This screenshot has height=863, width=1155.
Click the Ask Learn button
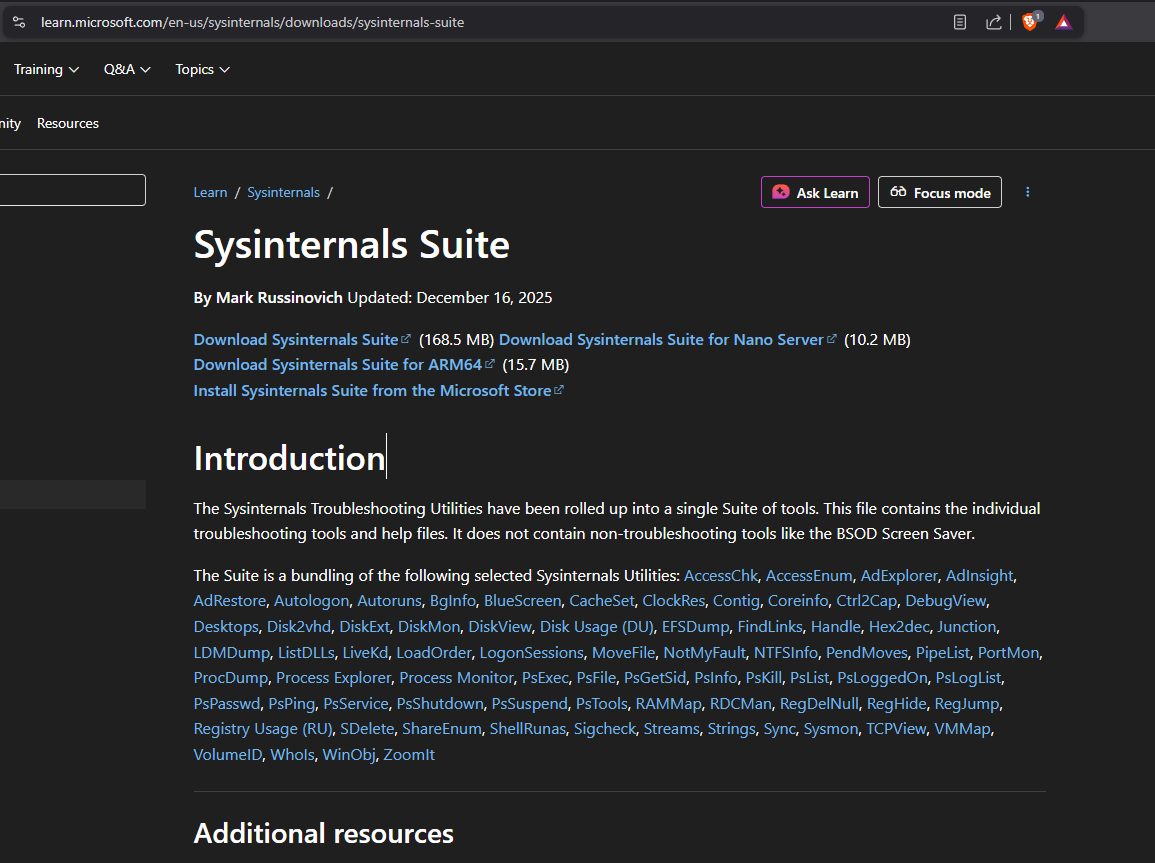tap(815, 192)
